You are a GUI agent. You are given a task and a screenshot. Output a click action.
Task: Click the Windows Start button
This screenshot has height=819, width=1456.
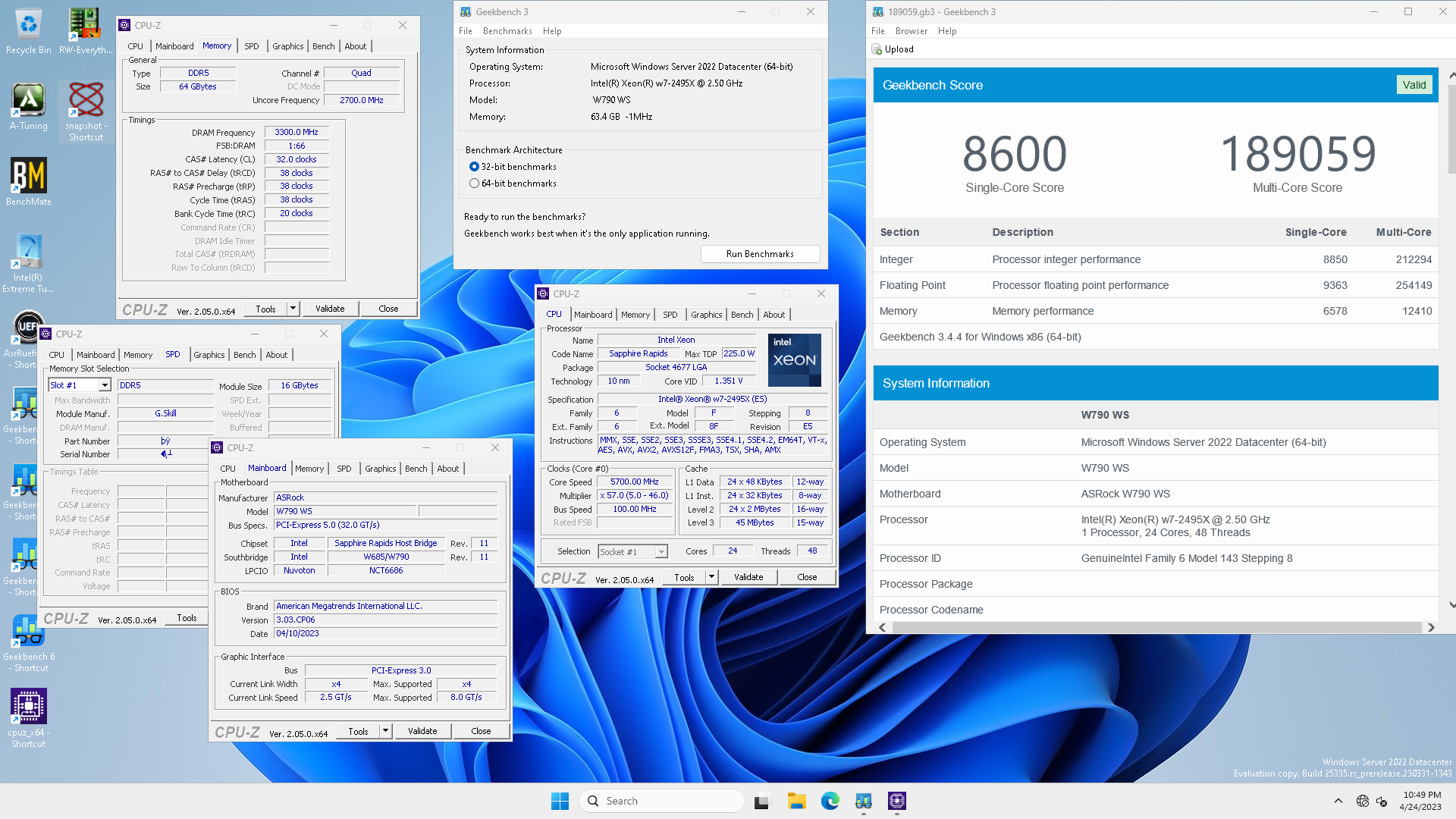coord(560,801)
